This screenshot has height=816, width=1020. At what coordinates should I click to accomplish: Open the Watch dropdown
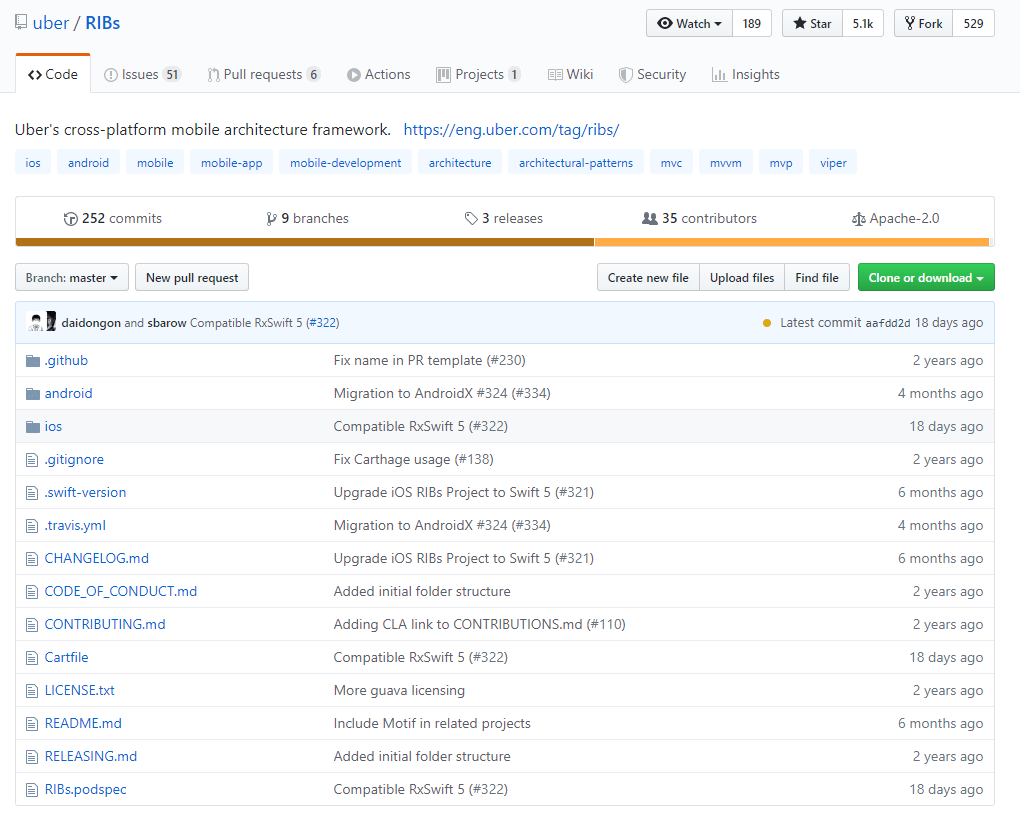point(689,24)
